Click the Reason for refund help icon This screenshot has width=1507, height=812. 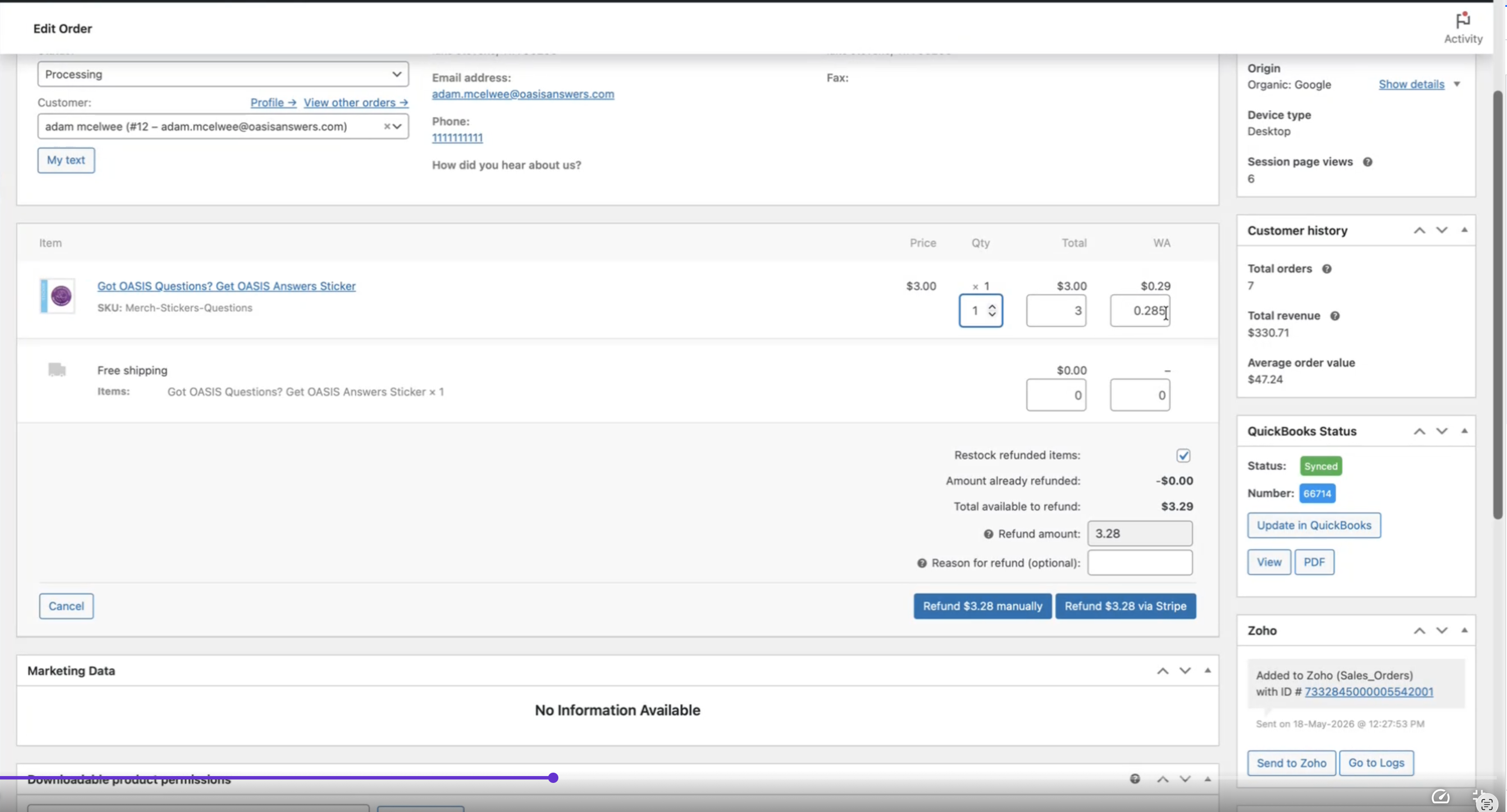(921, 563)
